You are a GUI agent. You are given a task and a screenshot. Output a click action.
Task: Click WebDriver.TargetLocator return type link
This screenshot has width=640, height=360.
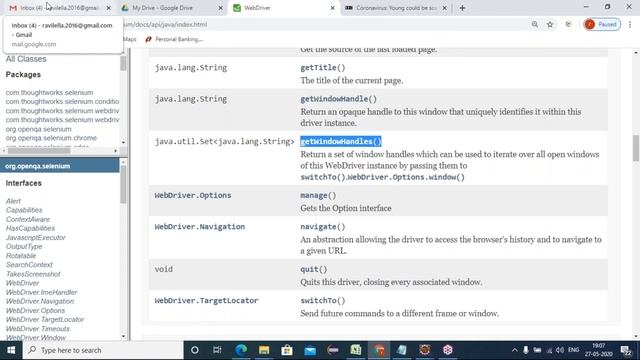click(x=206, y=301)
